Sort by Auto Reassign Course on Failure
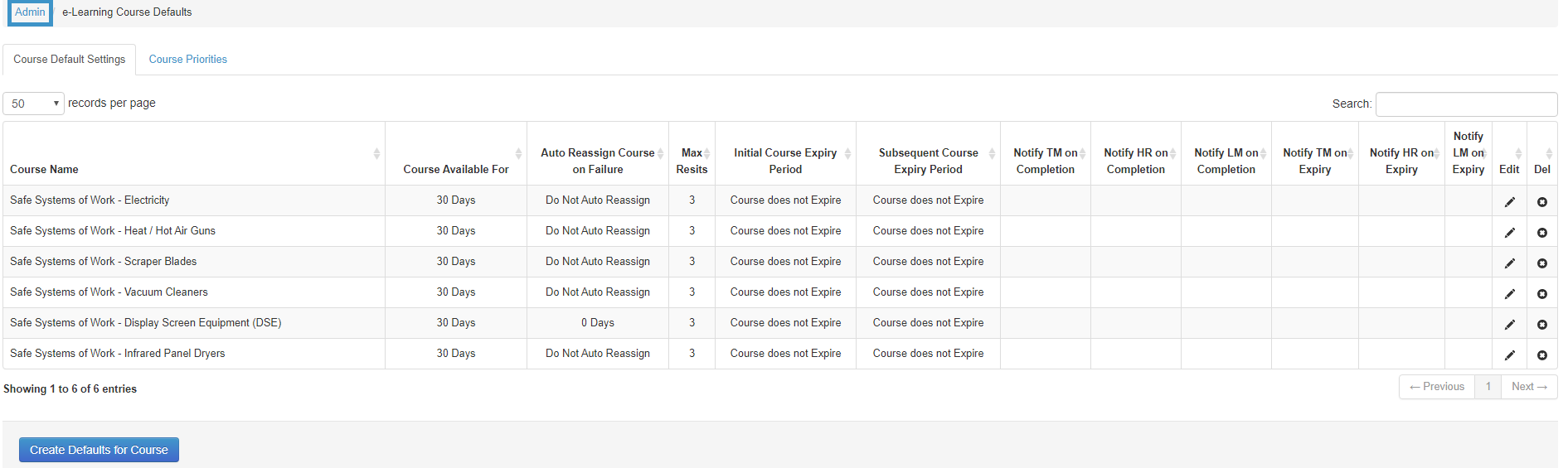The image size is (1568, 468). [x=598, y=153]
